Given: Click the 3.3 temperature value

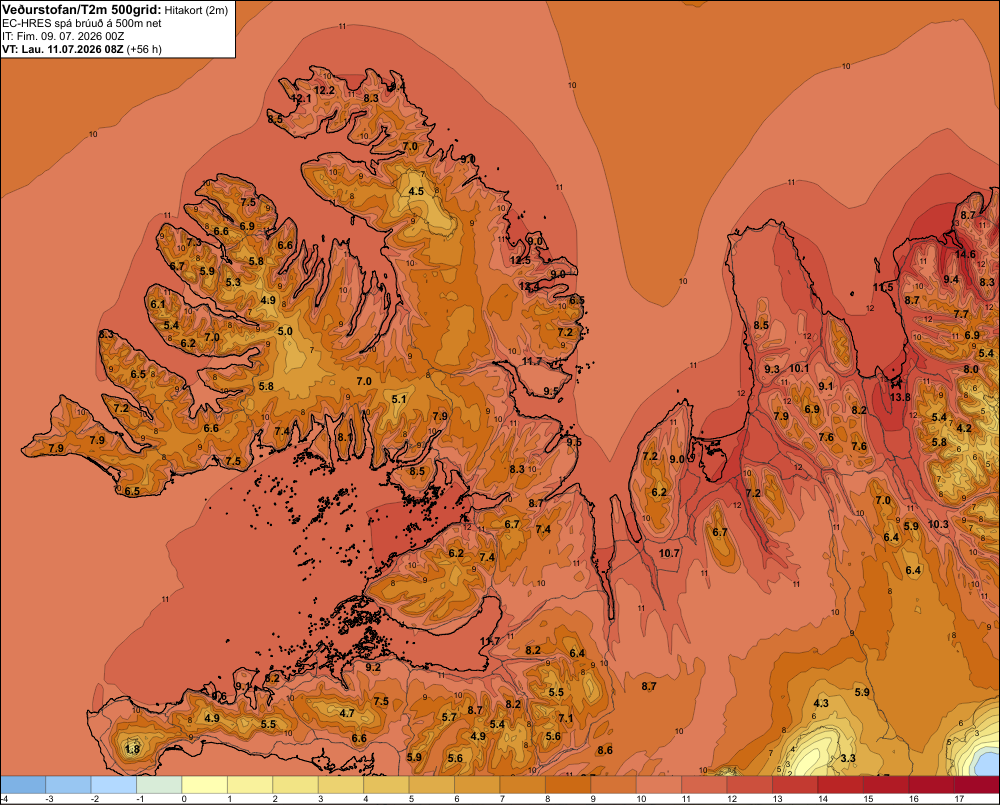Looking at the screenshot, I should coord(848,758).
